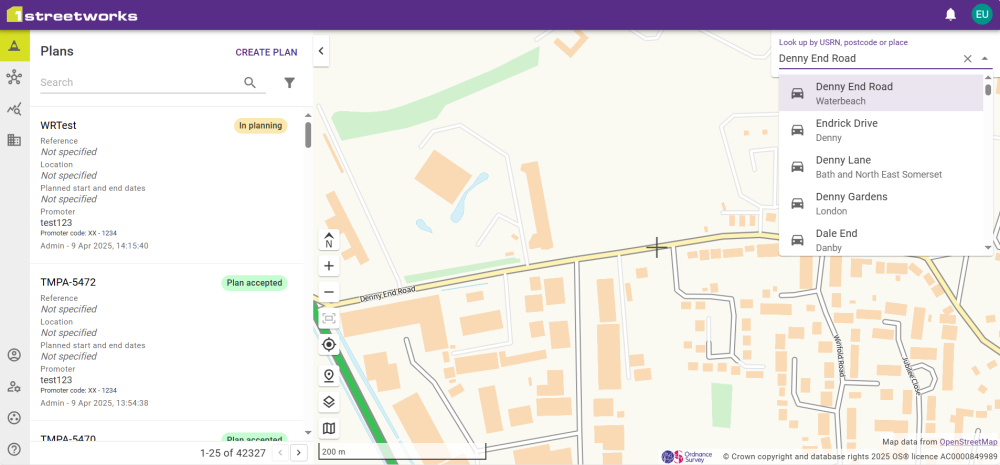
Task: Click 'Admin - 9 Apr 2025, 13:54:38' text
Action: click(94, 403)
